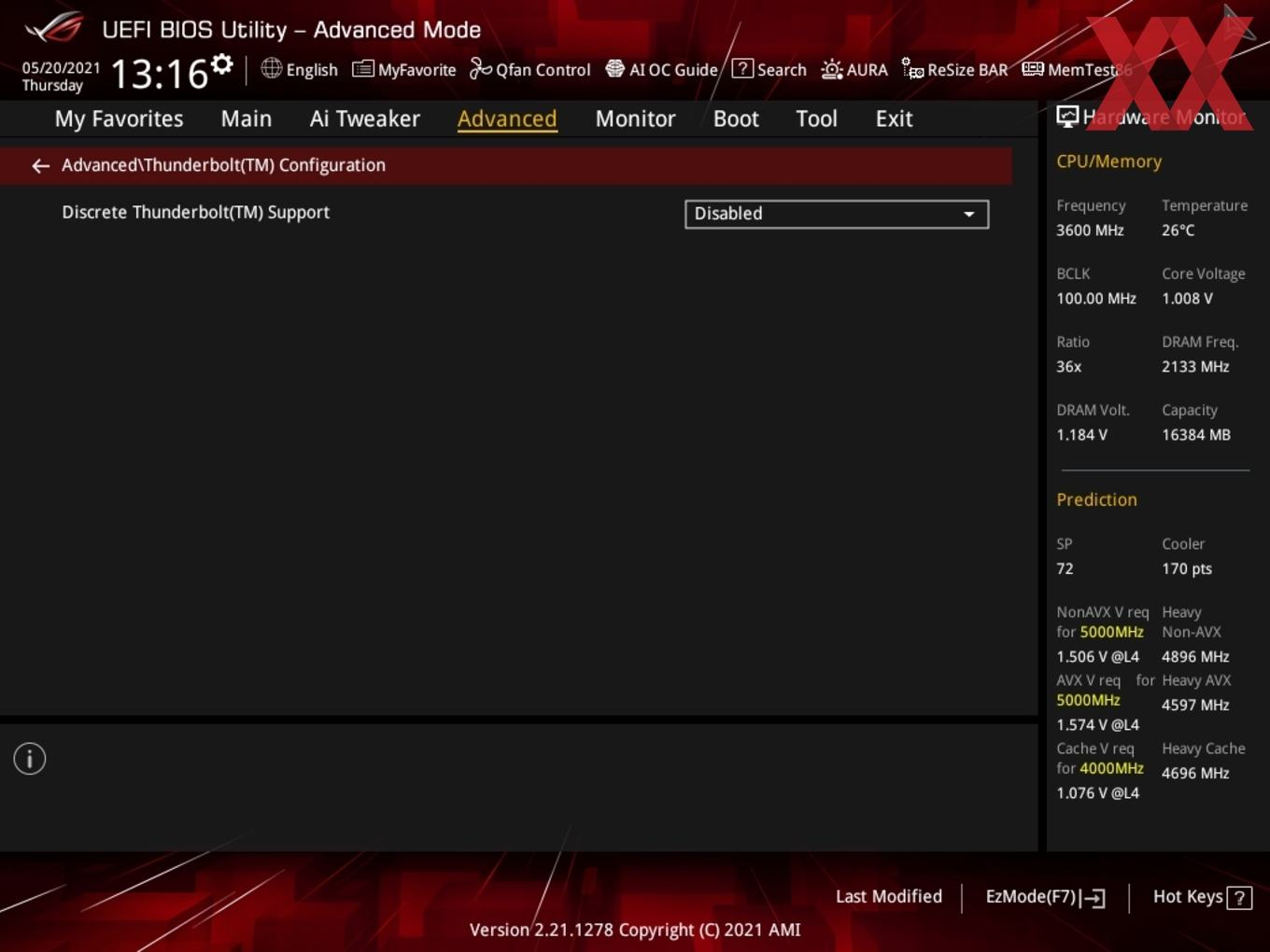Click the Prediction heading

[1096, 500]
